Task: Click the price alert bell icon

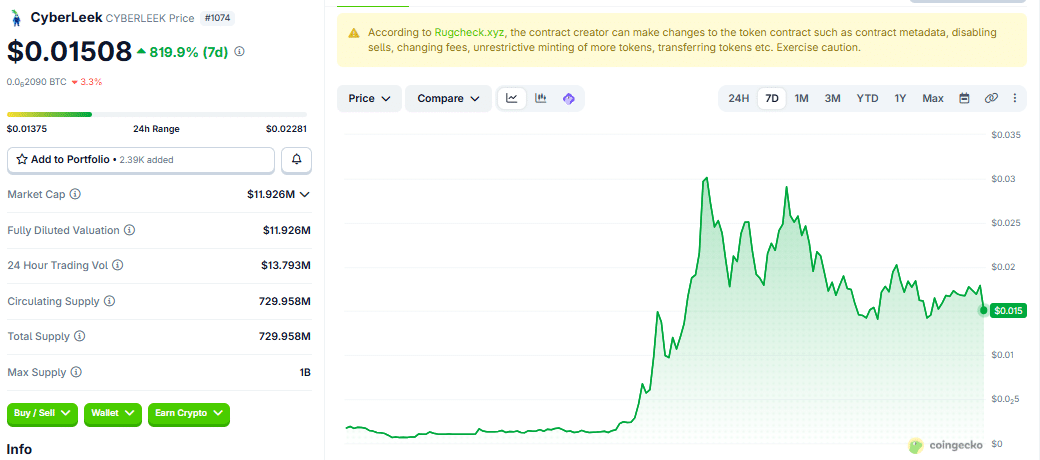Action: pyautogui.click(x=296, y=160)
